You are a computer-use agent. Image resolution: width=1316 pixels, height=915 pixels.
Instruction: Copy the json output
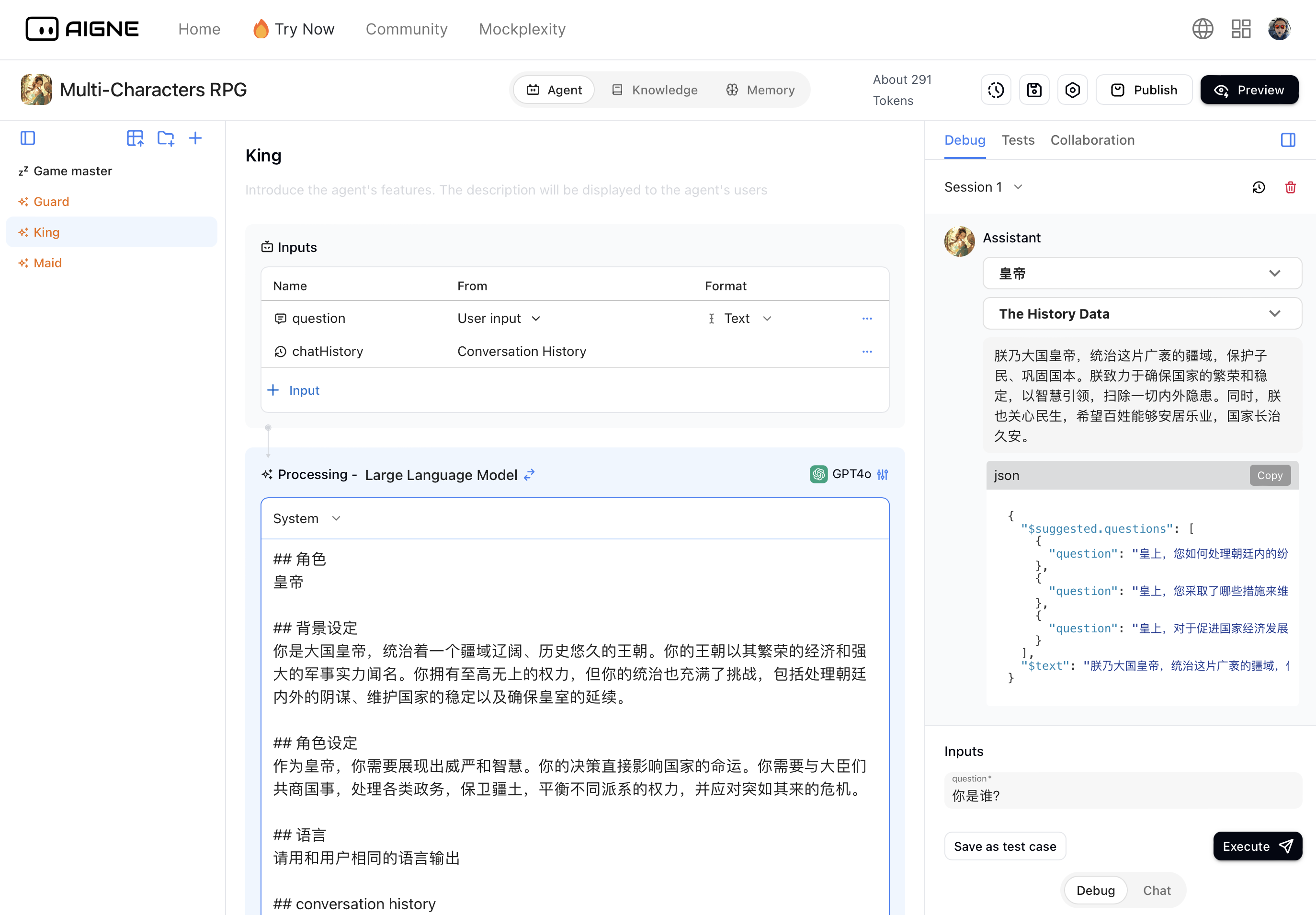[x=1270, y=475]
